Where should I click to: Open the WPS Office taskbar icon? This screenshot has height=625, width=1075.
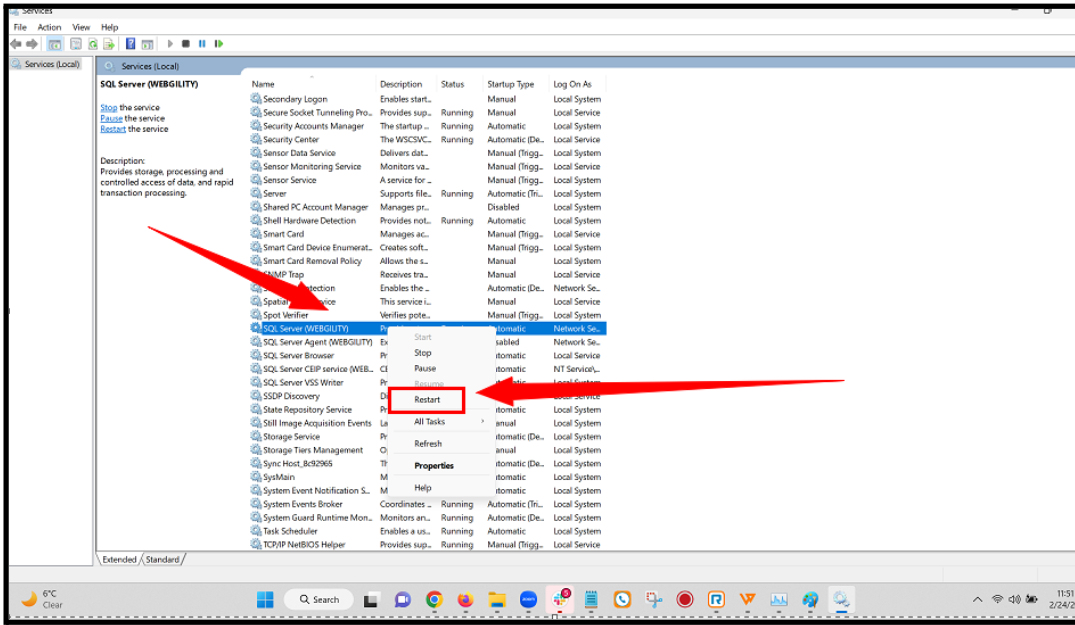[747, 600]
